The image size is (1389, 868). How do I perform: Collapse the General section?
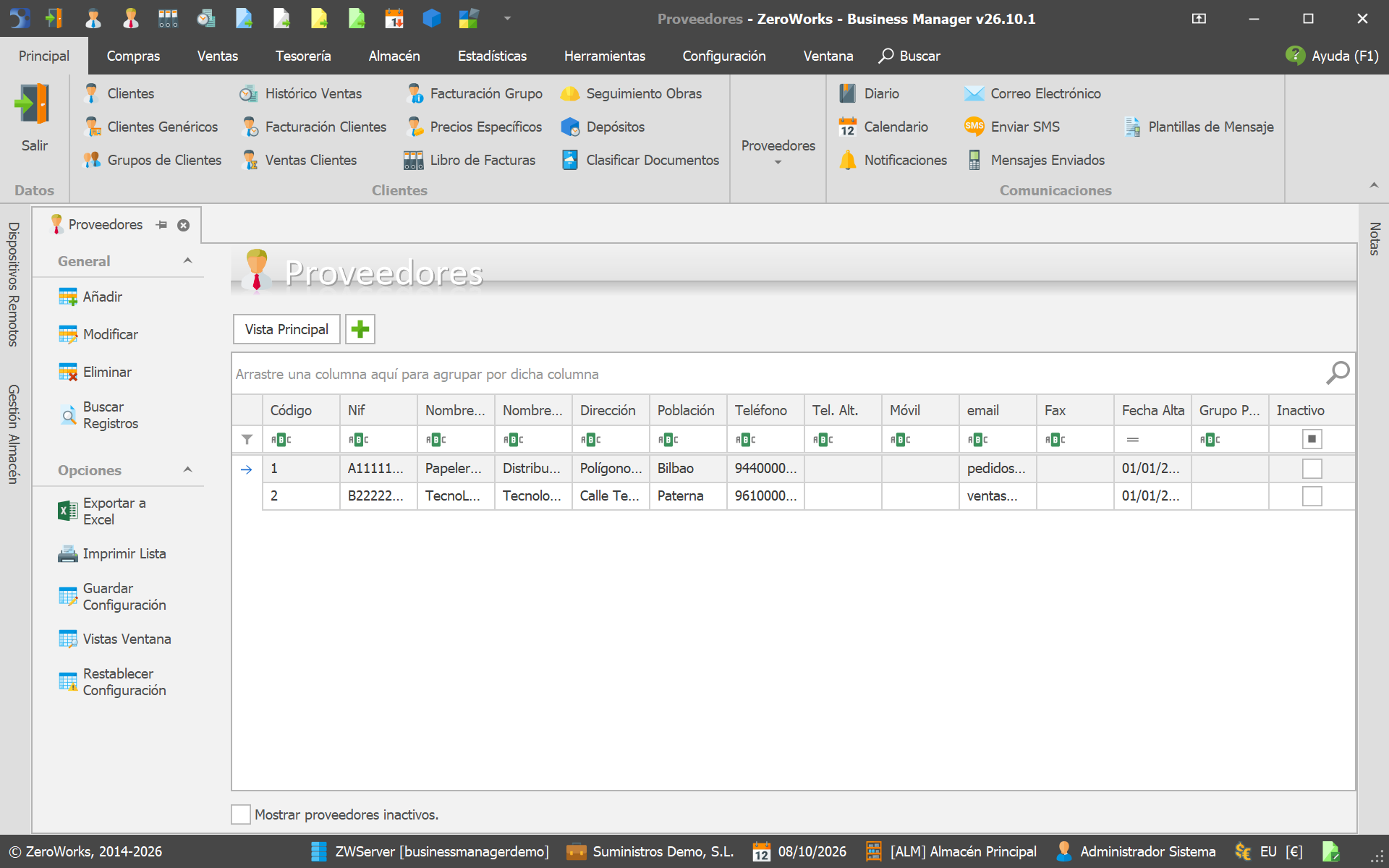pos(188,261)
